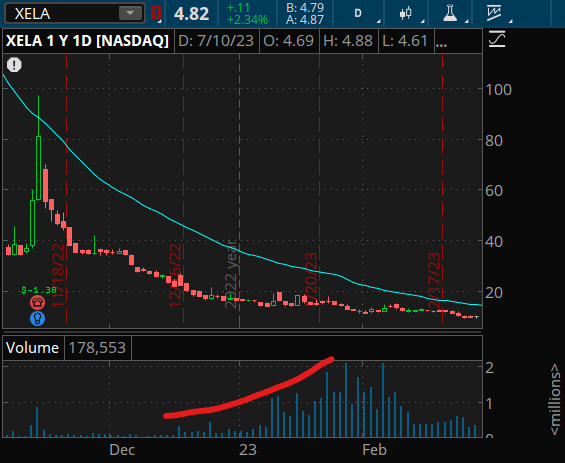This screenshot has height=463, width=565.
Task: Click the red alert badge next to symbol
Action: tap(156, 13)
